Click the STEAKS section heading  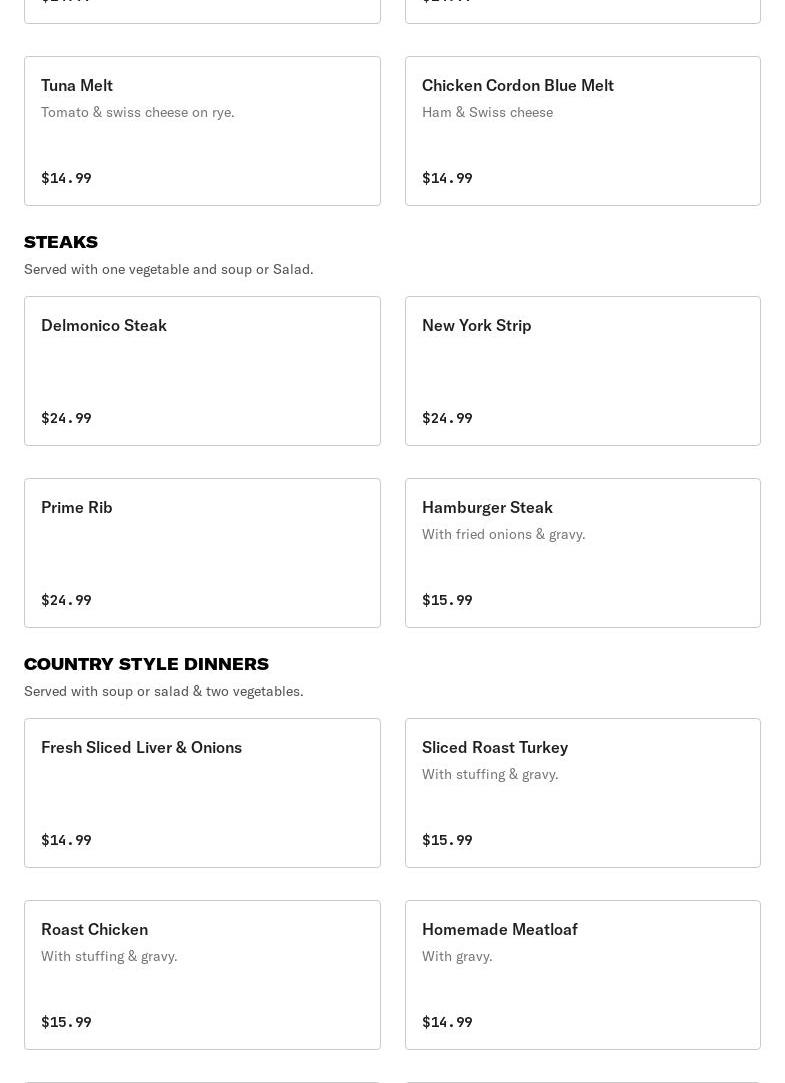[x=61, y=242]
